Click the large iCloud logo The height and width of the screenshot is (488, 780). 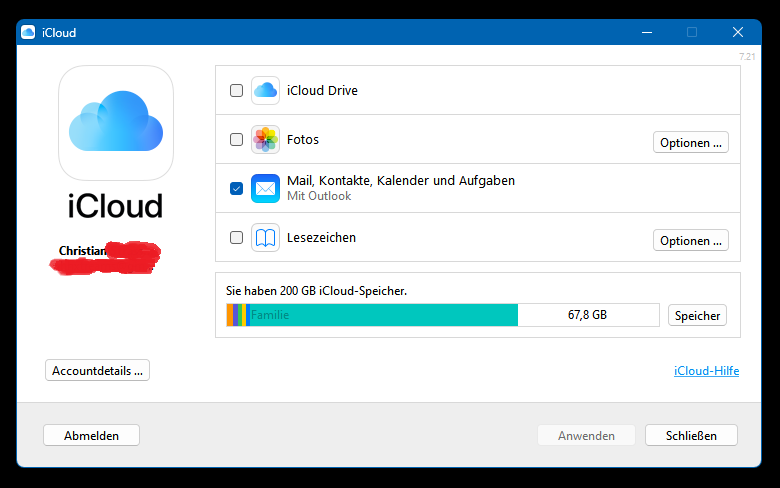tap(116, 123)
